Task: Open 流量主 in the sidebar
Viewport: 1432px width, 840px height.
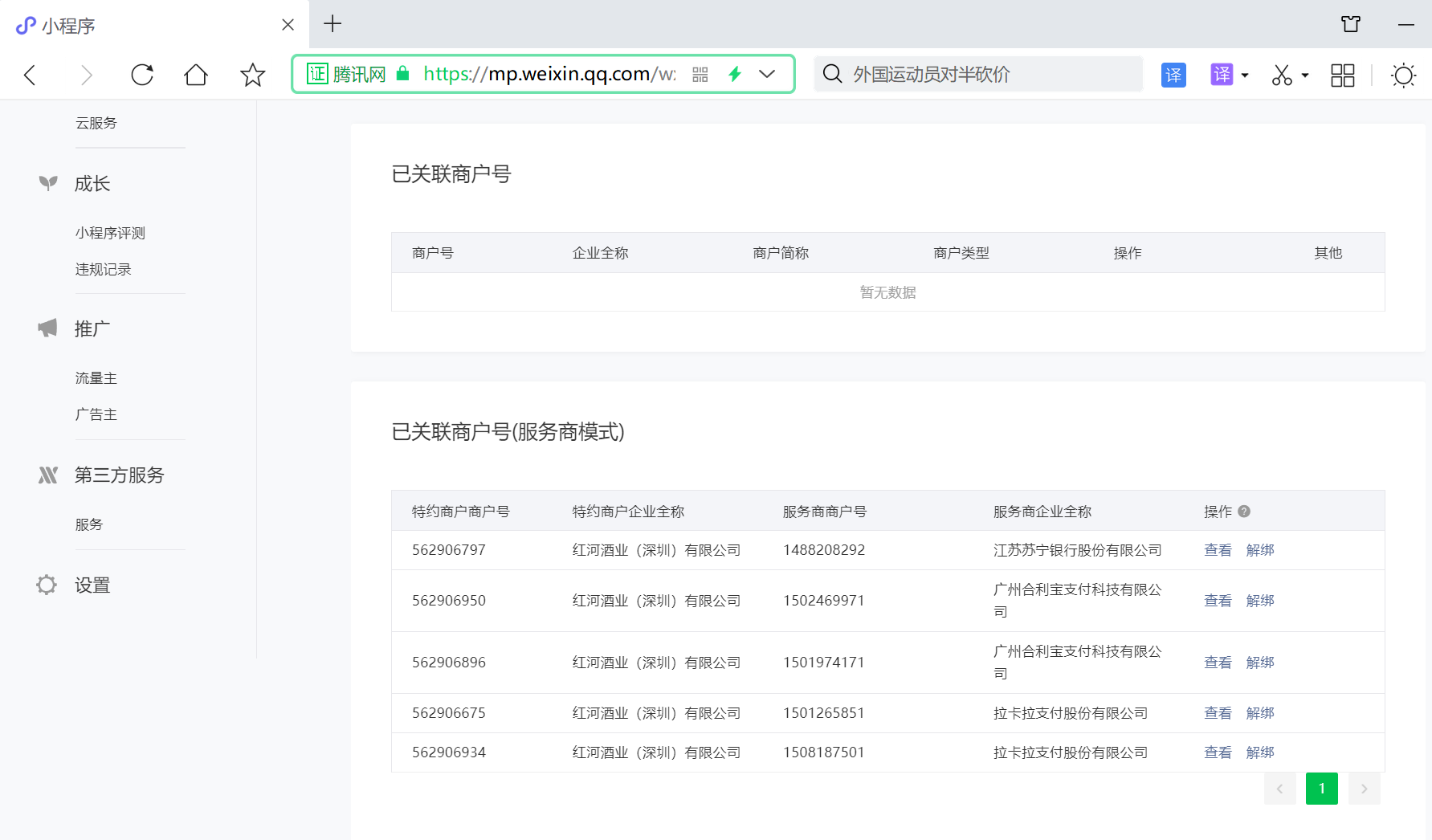Action: [x=96, y=378]
